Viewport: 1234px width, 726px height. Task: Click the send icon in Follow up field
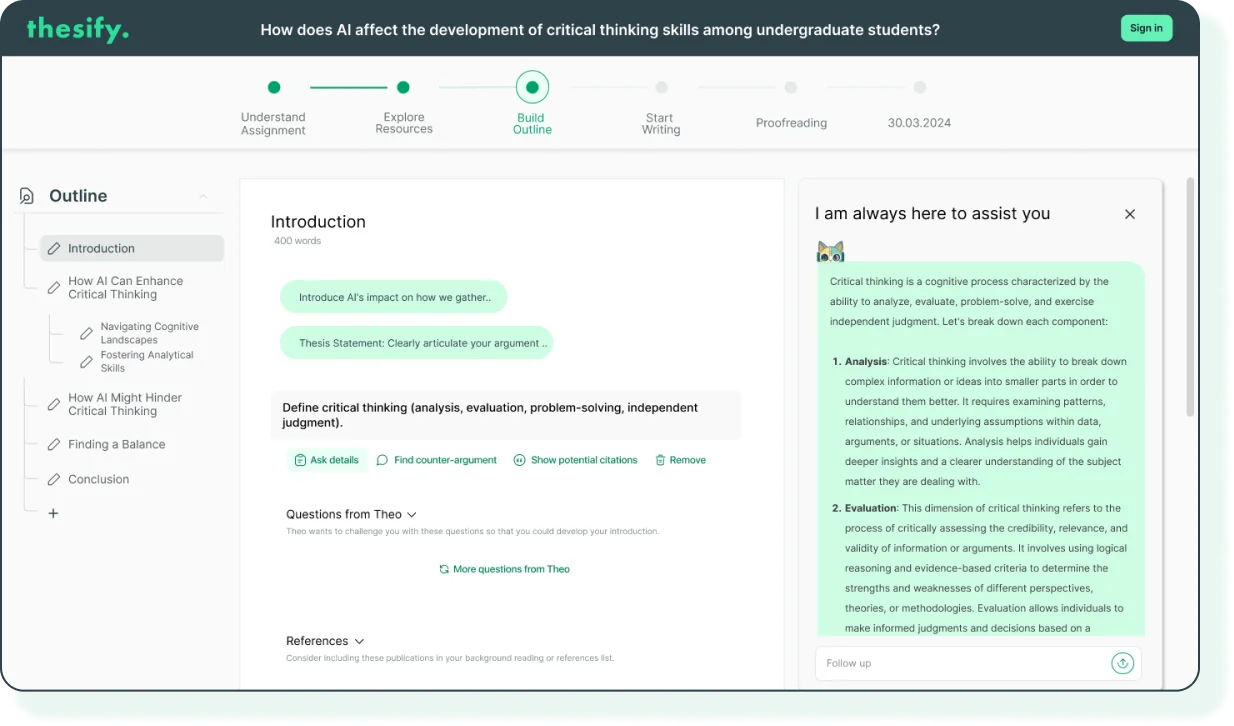tap(1122, 663)
